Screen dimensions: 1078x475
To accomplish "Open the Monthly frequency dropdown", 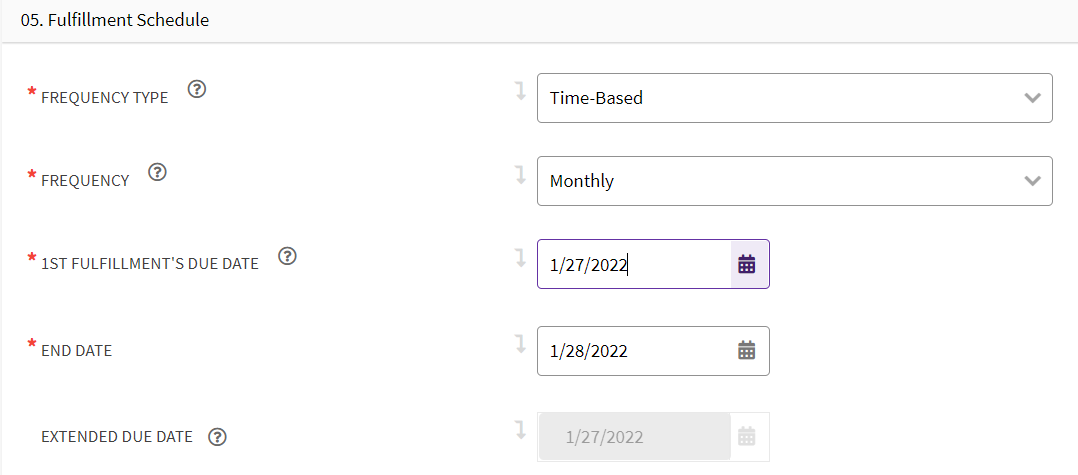I will (795, 181).
